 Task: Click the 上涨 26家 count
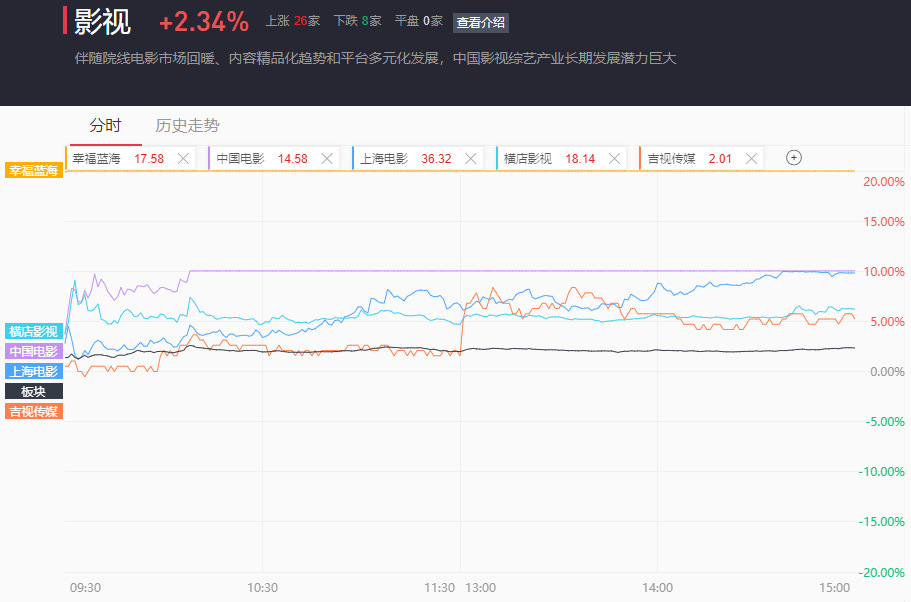tap(293, 21)
